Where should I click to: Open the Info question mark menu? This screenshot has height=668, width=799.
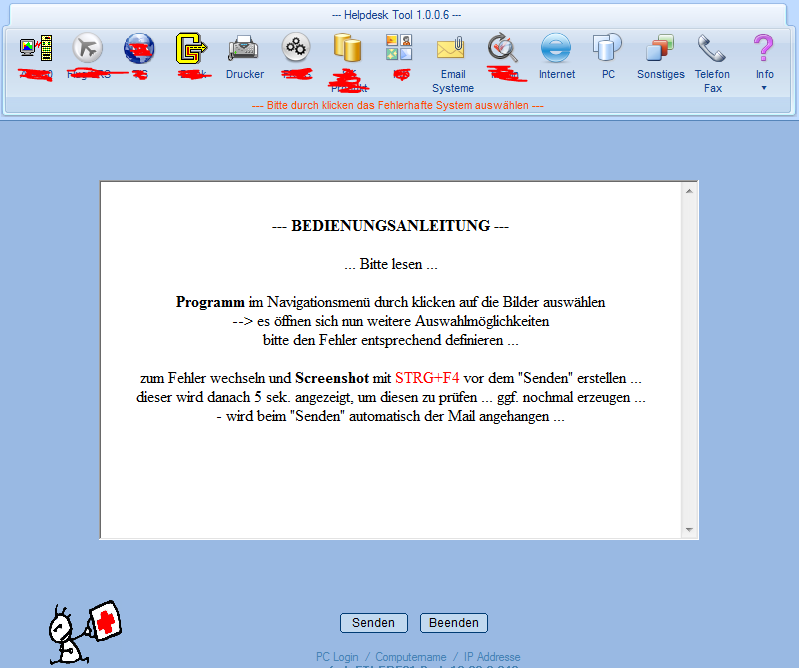(764, 48)
